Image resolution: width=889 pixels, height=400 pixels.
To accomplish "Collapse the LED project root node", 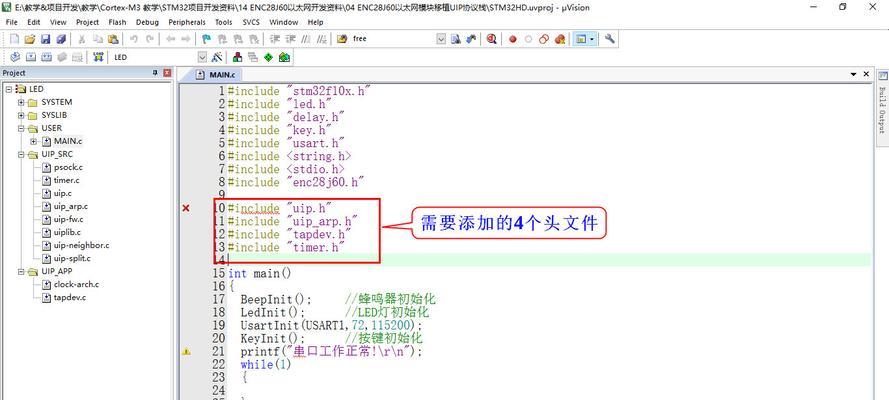I will coord(9,90).
